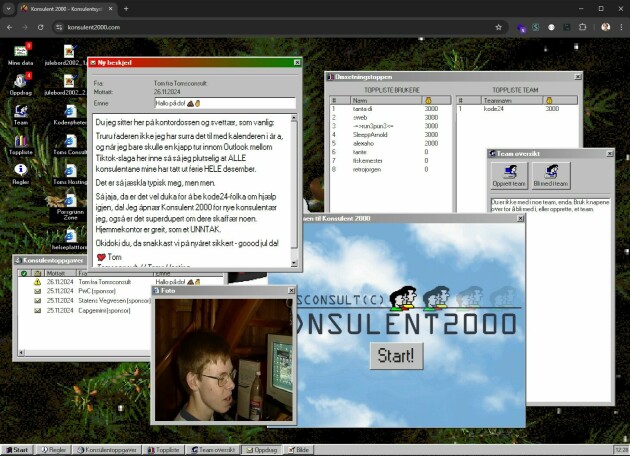Click the message scrollbar down arrow

(x=294, y=264)
